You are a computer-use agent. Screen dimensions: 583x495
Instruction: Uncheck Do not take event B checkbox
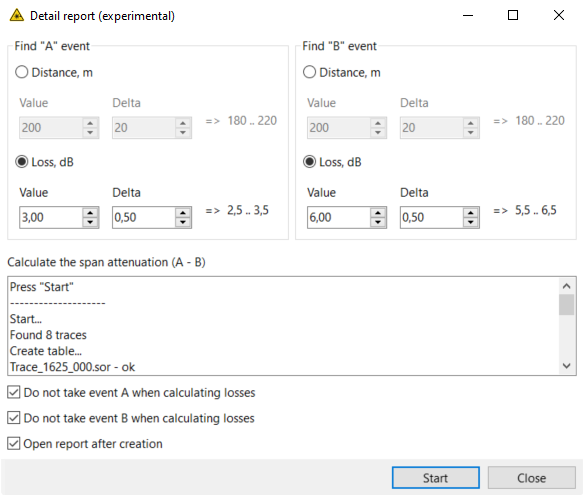point(14,418)
